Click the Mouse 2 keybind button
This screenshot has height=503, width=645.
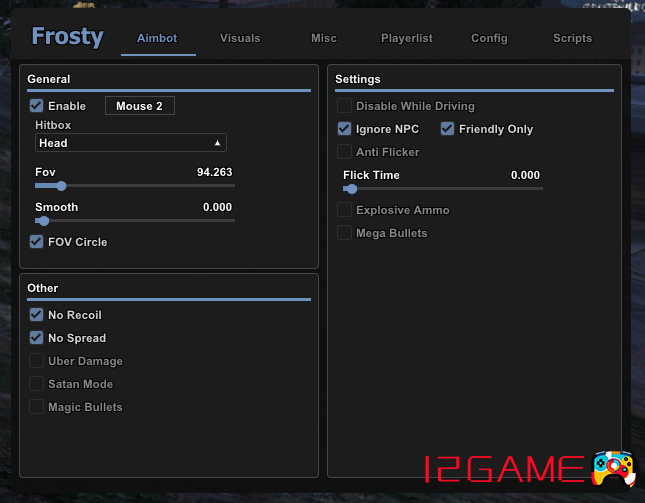[140, 106]
